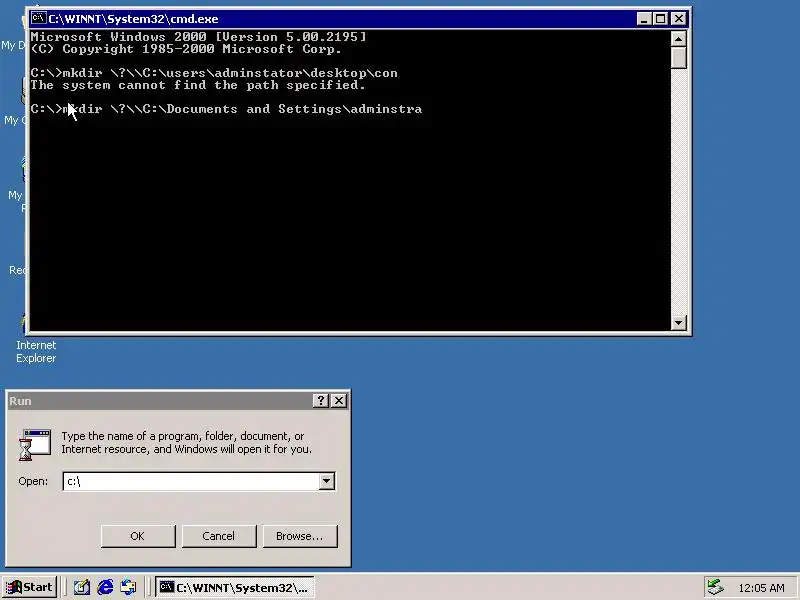
Task: Maximize the cmd.exe window
Action: pos(660,19)
